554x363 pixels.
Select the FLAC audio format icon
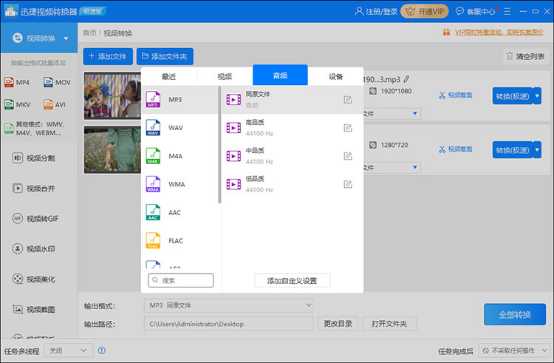coord(153,241)
